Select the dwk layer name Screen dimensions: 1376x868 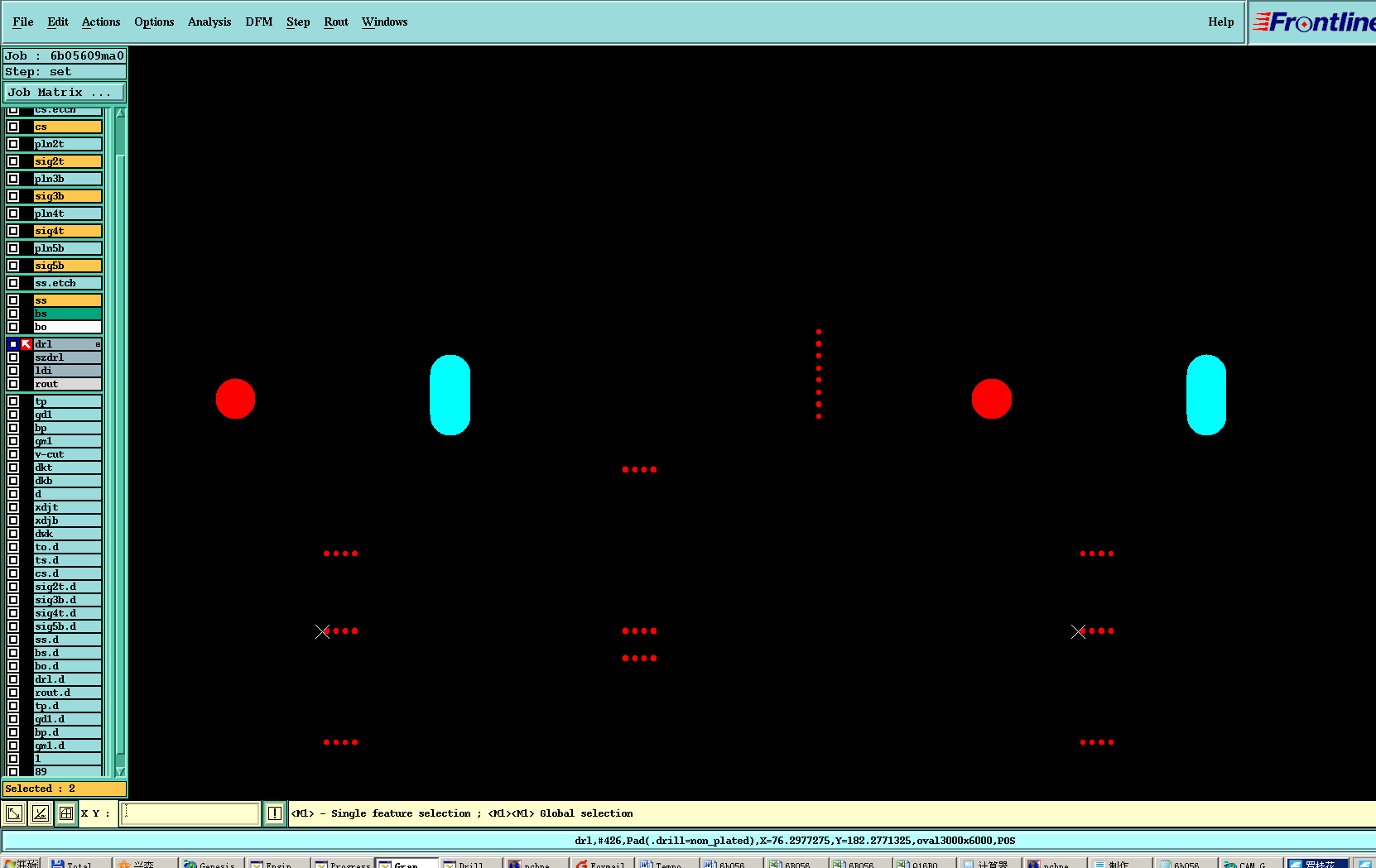point(68,534)
